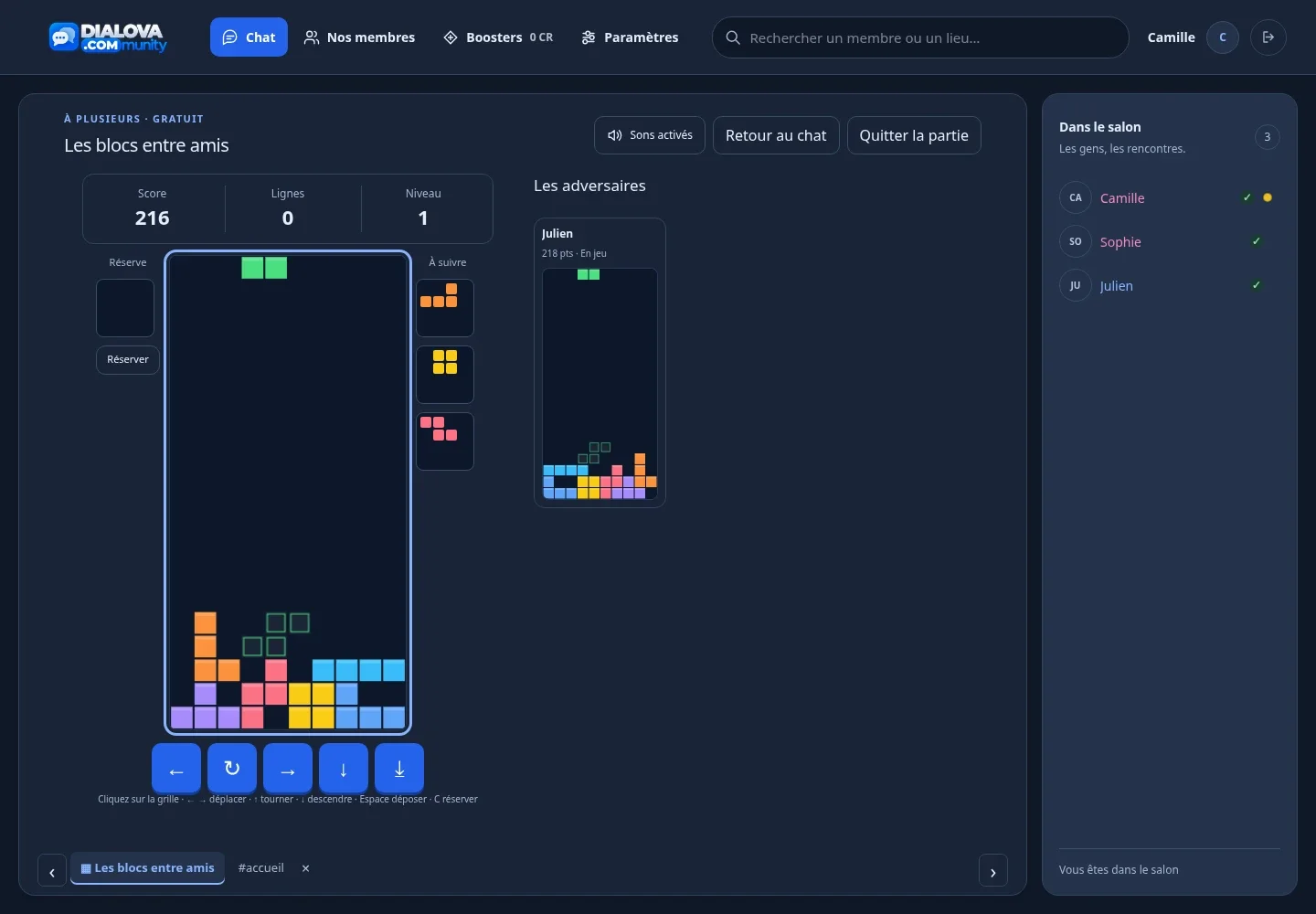This screenshot has width=1316, height=914.
Task: Close the #accueil tab
Action: pyautogui.click(x=306, y=868)
